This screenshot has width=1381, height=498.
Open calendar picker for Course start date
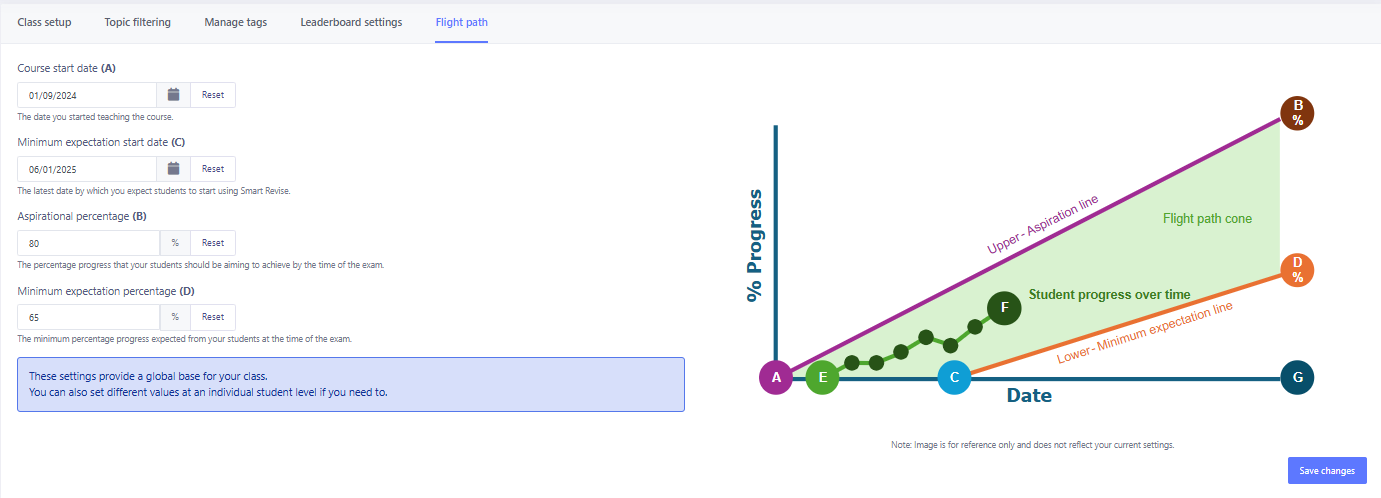point(173,95)
